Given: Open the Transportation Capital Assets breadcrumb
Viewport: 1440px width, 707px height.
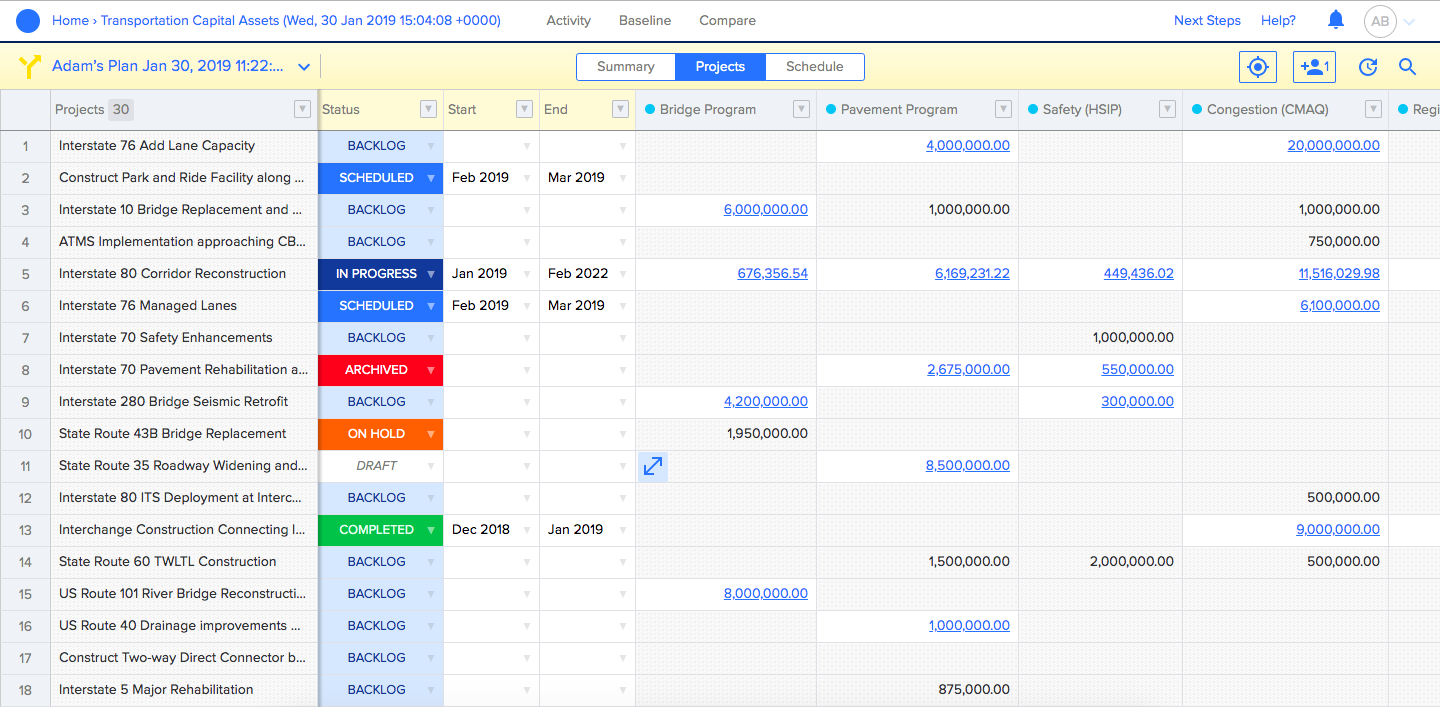Looking at the screenshot, I should 301,20.
